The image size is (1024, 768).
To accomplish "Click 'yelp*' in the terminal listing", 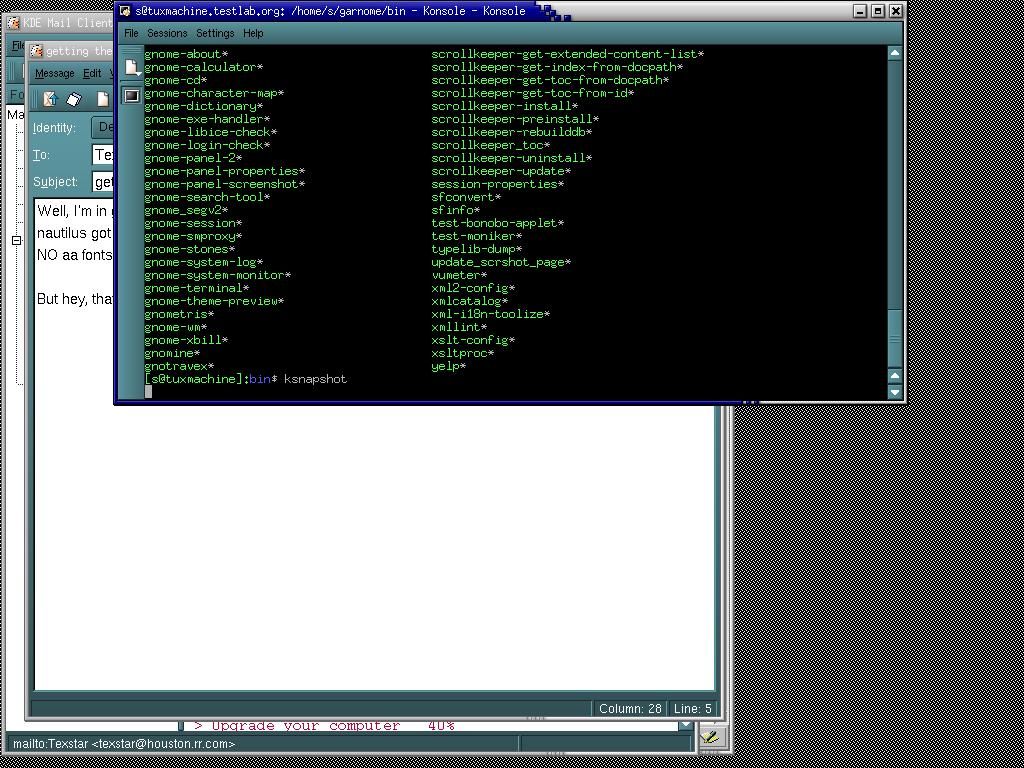I will (449, 366).
